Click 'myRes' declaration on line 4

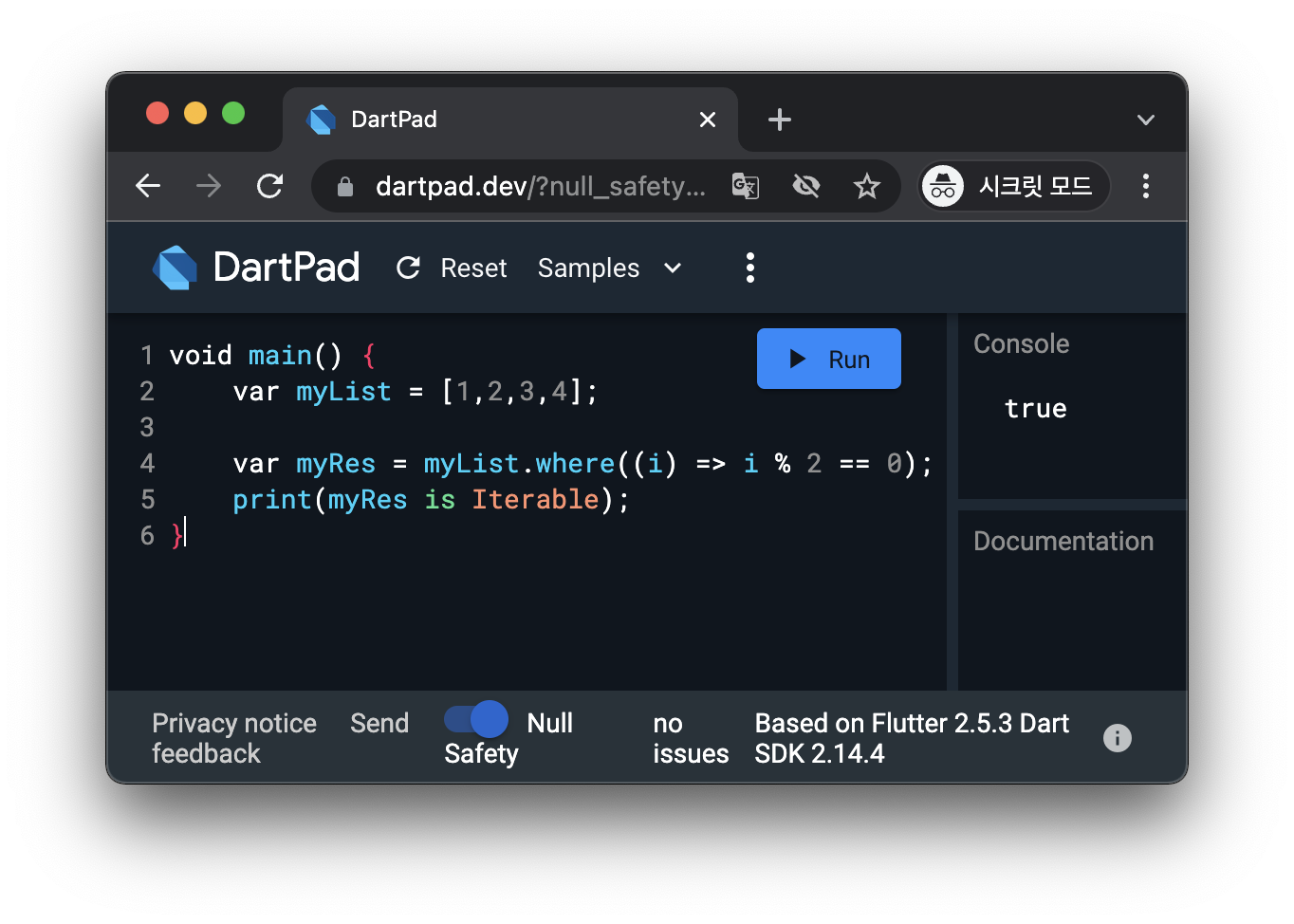[x=336, y=464]
